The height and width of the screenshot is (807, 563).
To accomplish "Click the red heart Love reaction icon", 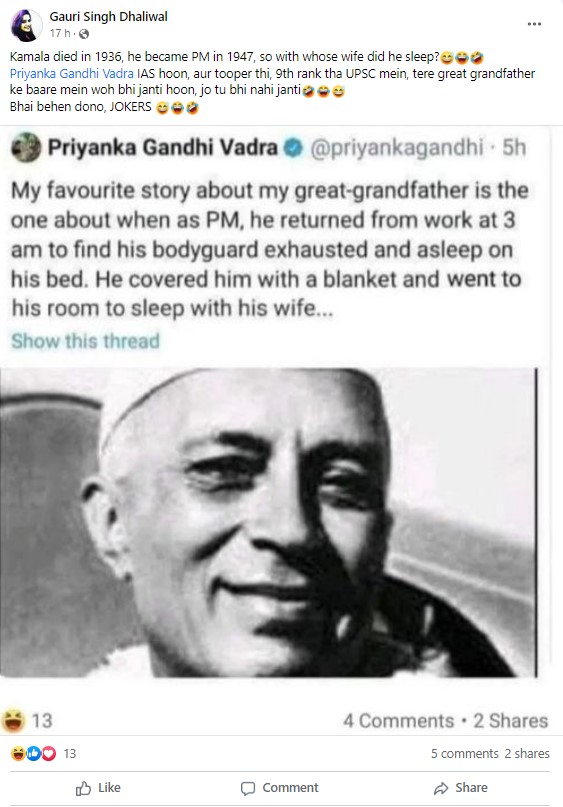I will [x=48, y=754].
